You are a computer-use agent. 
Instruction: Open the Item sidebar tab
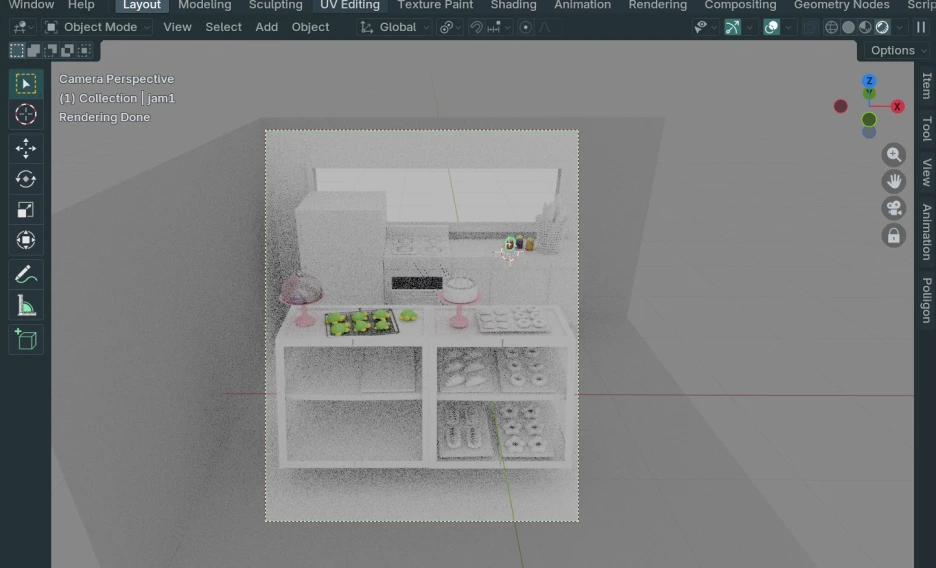click(x=926, y=85)
